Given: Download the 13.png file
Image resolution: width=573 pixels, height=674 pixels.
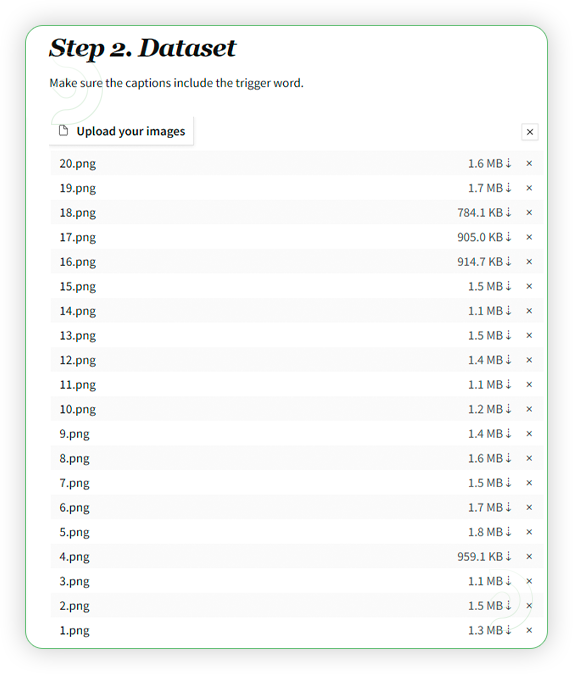Looking at the screenshot, I should [x=509, y=335].
